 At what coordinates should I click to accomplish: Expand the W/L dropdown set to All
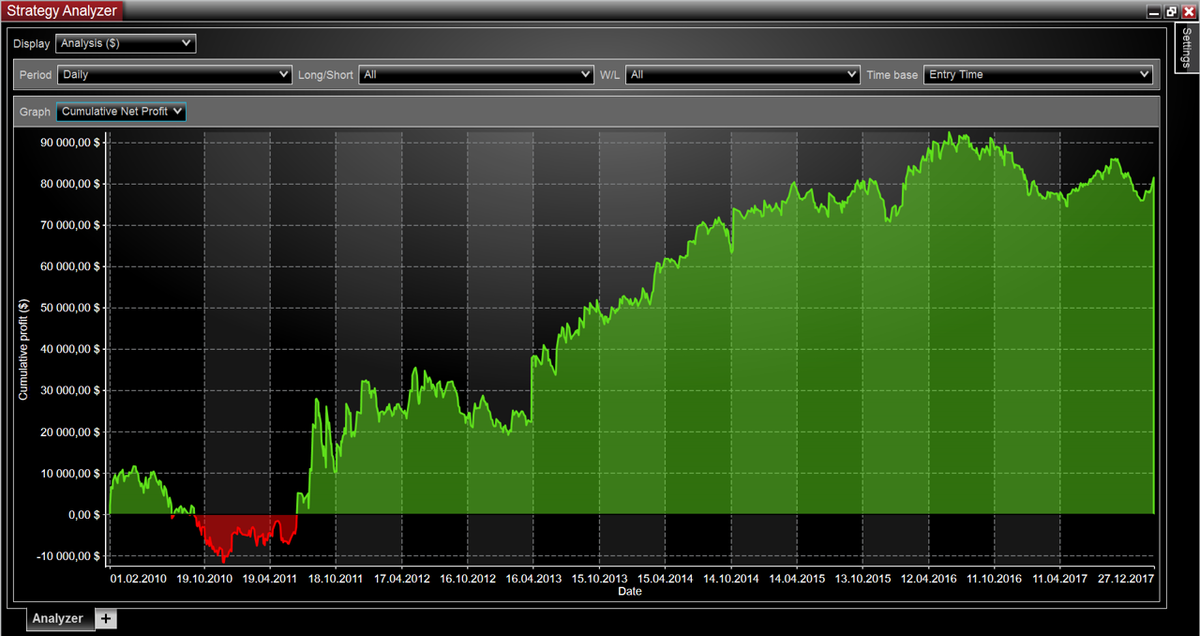pyautogui.click(x=743, y=75)
